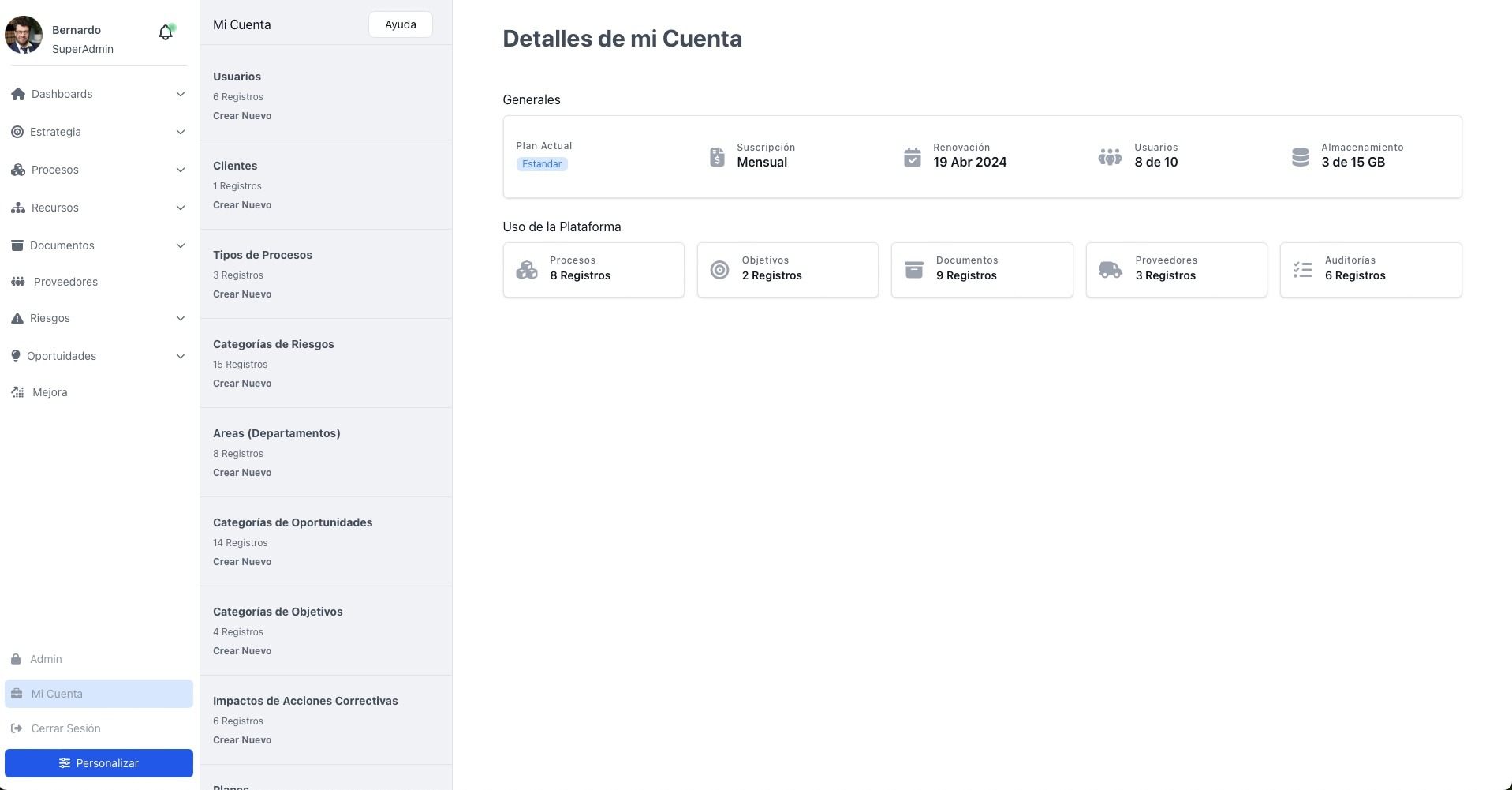The height and width of the screenshot is (790, 1512).
Task: Open Impactos de Acciones Correctivas heading
Action: (305, 701)
